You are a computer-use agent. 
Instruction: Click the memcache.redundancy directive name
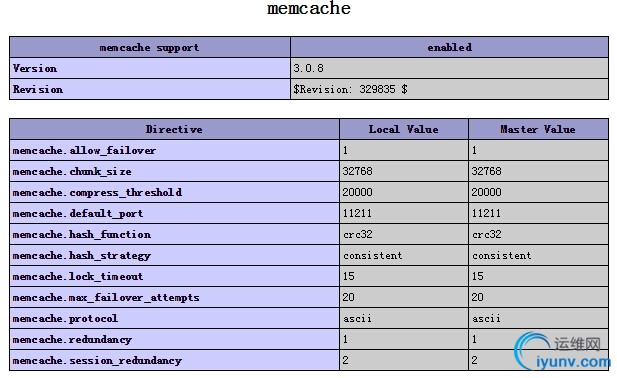pyautogui.click(x=72, y=339)
